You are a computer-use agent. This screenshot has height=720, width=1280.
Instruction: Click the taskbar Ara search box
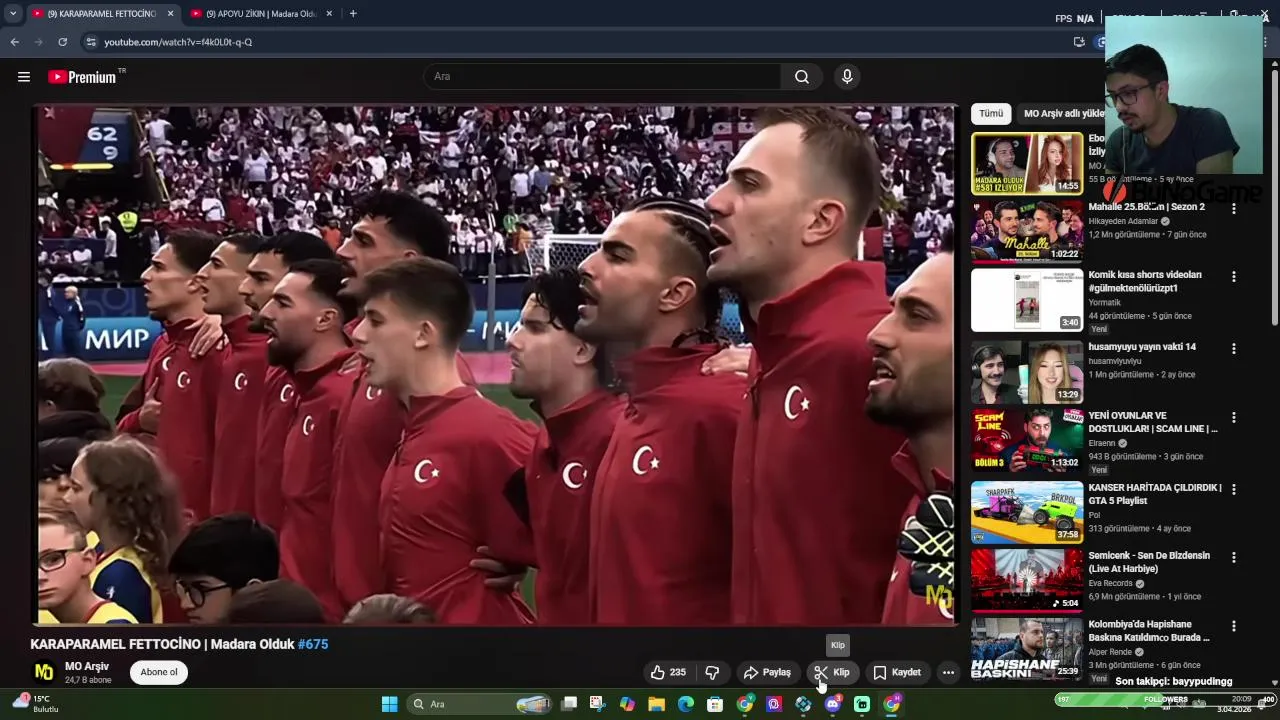tap(481, 704)
